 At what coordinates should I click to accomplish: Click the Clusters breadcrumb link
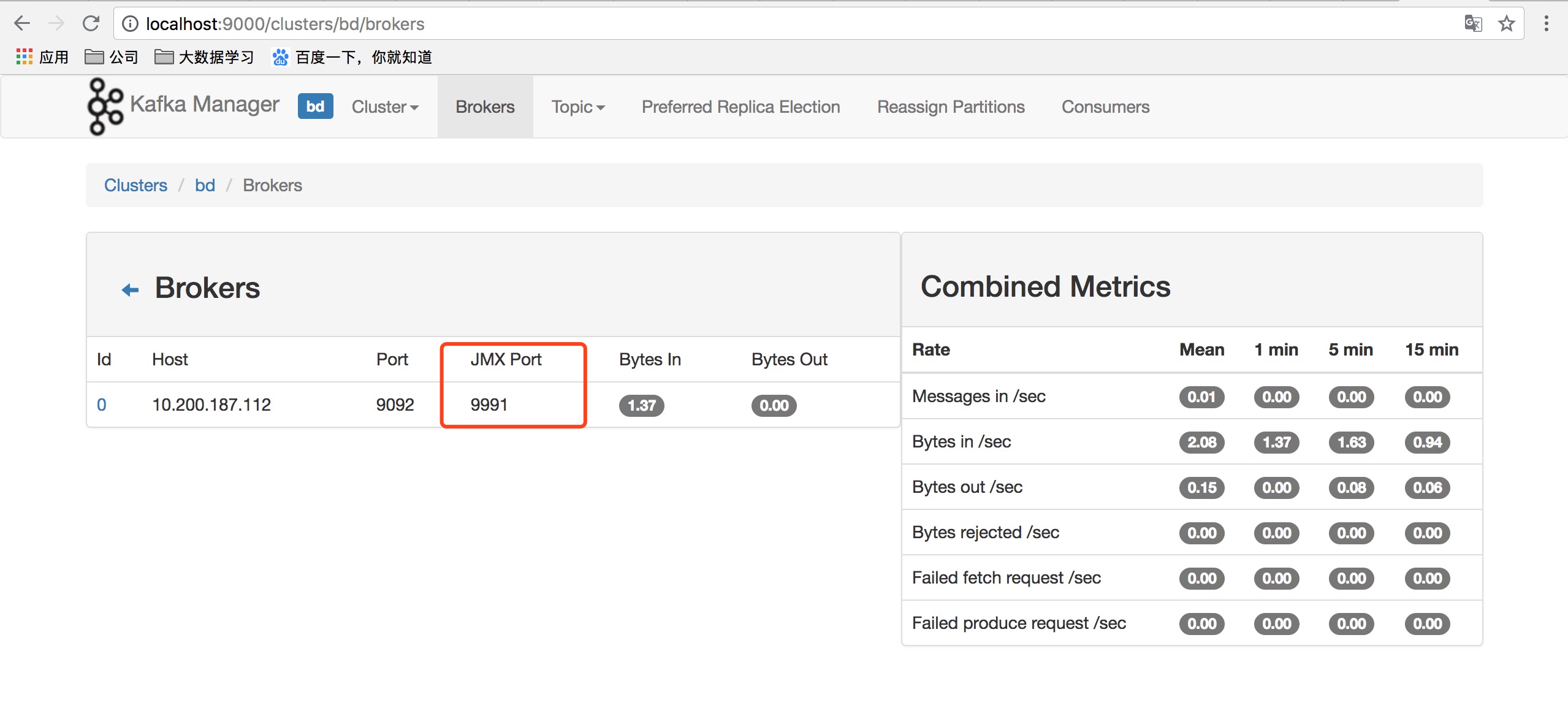coord(135,185)
